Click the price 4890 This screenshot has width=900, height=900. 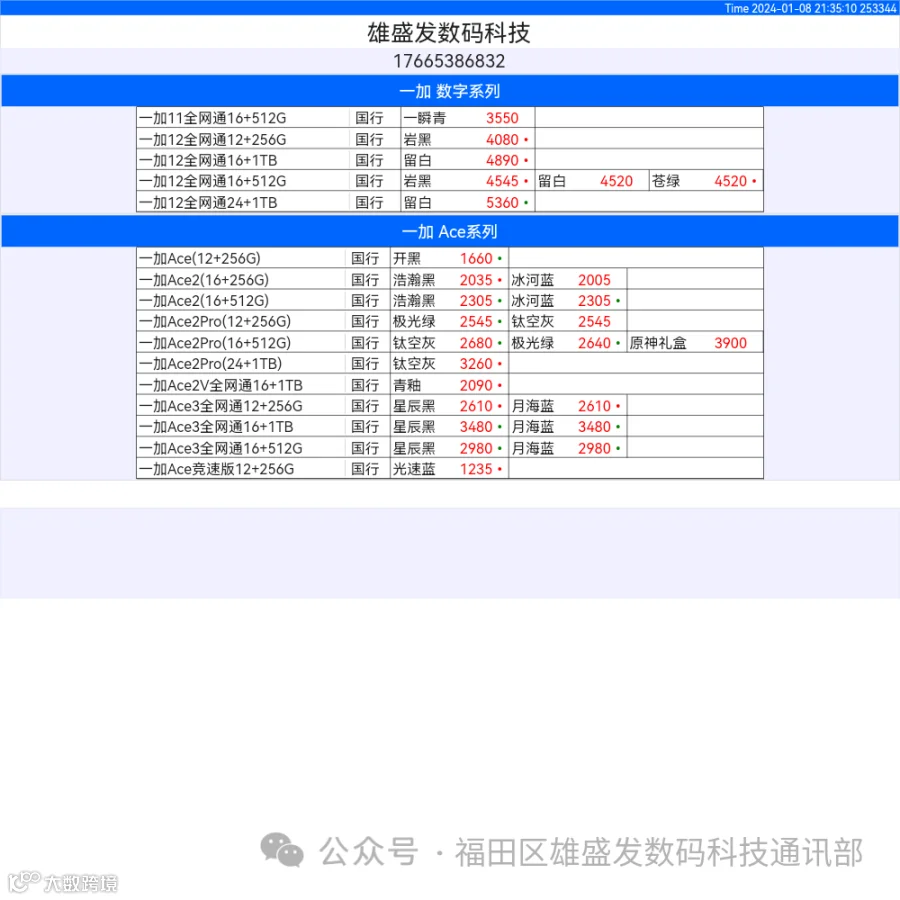tap(502, 160)
